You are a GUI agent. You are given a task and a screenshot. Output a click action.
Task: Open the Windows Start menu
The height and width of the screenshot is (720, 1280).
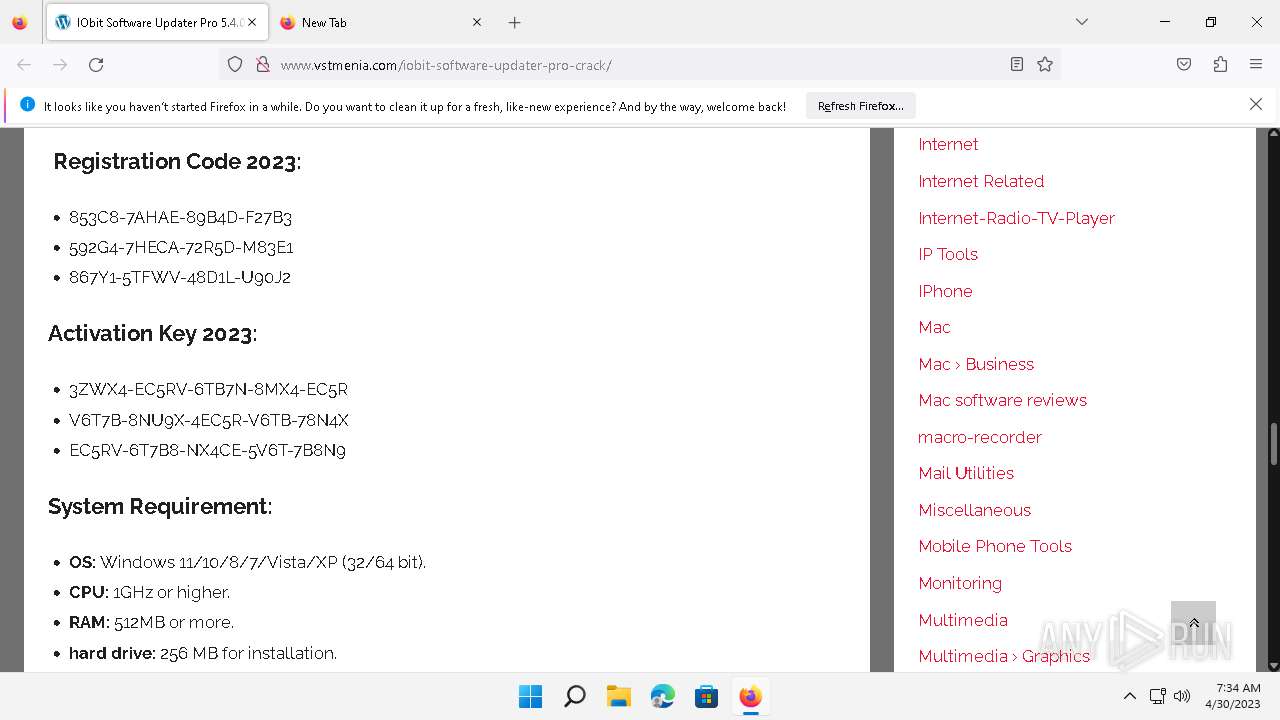tap(530, 696)
